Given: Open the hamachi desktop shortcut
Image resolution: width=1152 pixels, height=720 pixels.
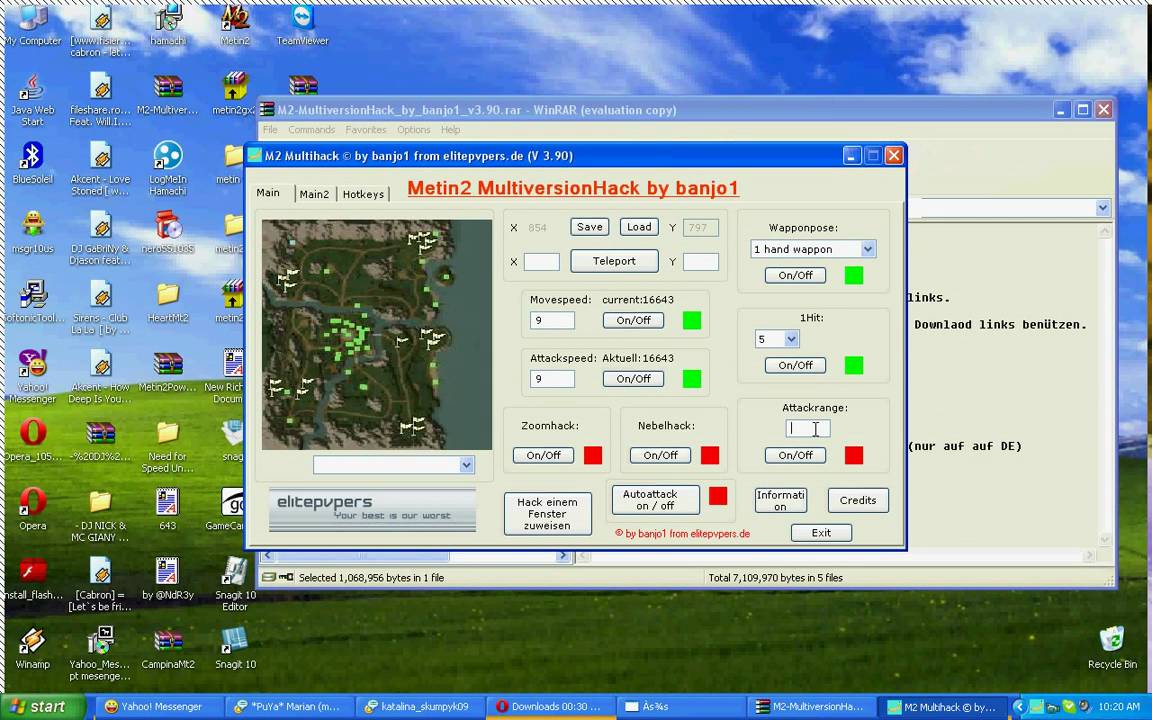Looking at the screenshot, I should [x=168, y=23].
